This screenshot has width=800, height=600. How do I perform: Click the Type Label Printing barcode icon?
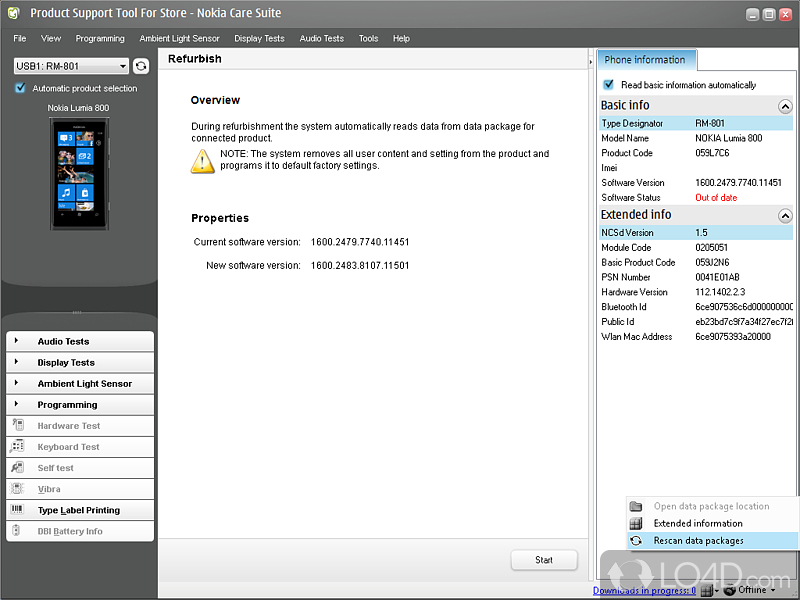[18, 510]
